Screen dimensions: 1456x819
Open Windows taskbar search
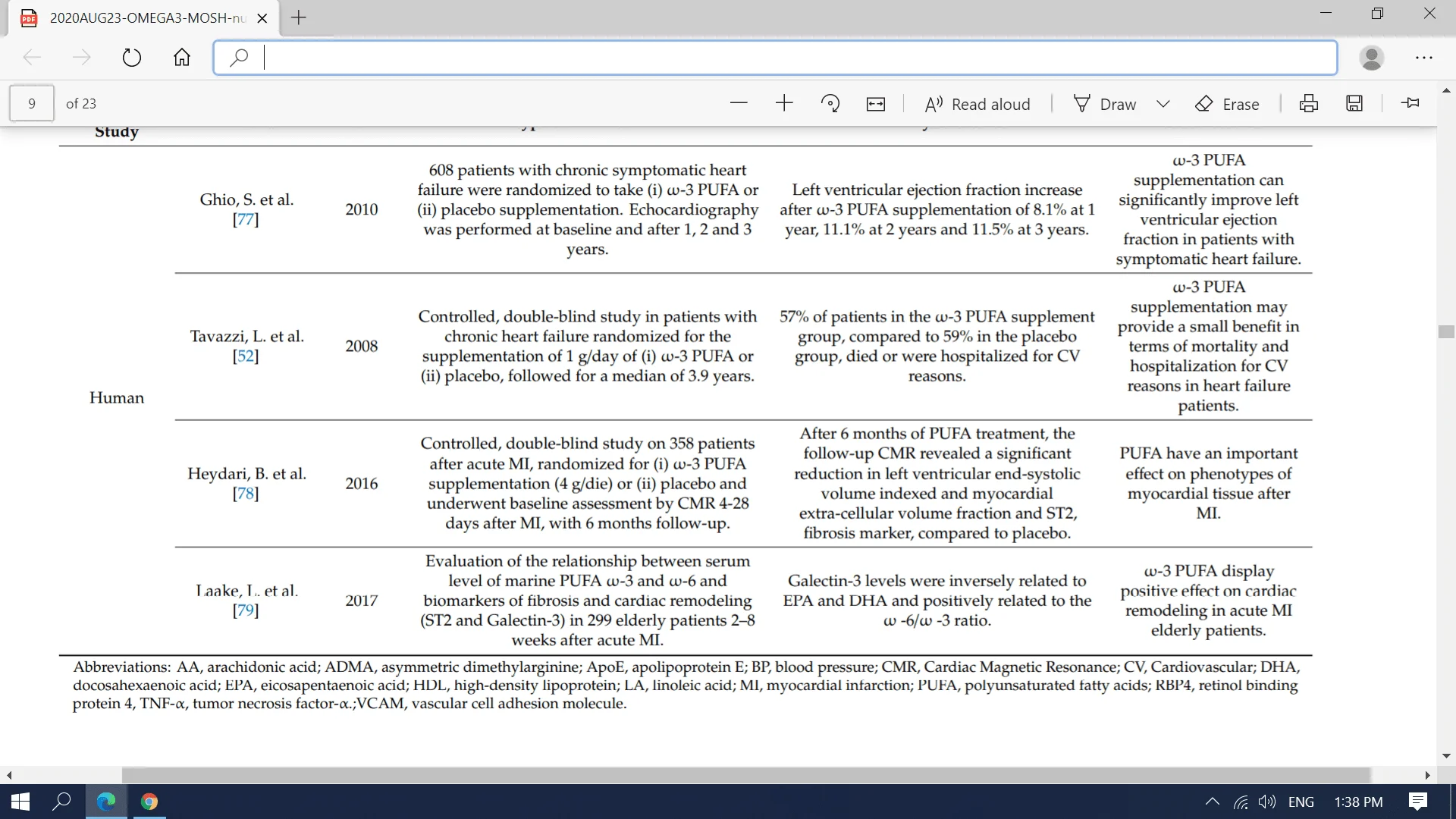(61, 802)
